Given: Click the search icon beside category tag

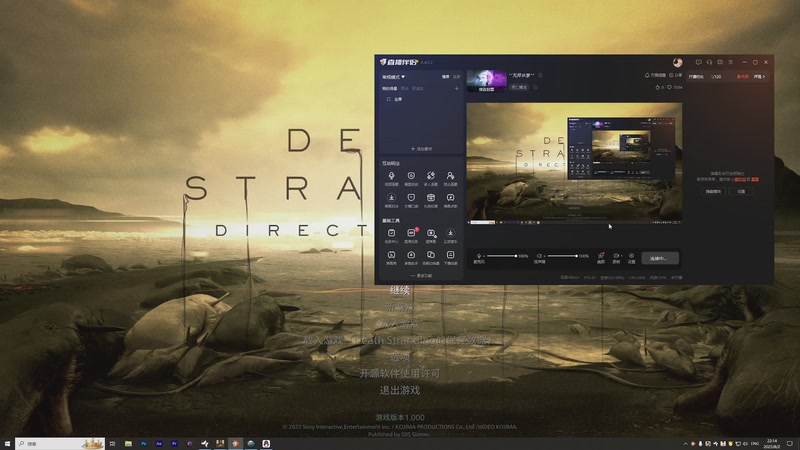Looking at the screenshot, I should (x=535, y=87).
